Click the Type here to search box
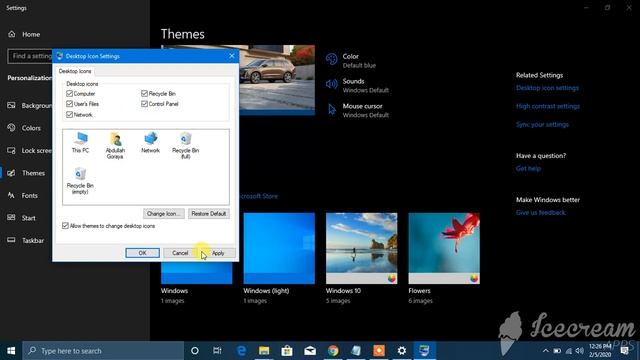Image resolution: width=640 pixels, height=360 pixels. pos(103,351)
